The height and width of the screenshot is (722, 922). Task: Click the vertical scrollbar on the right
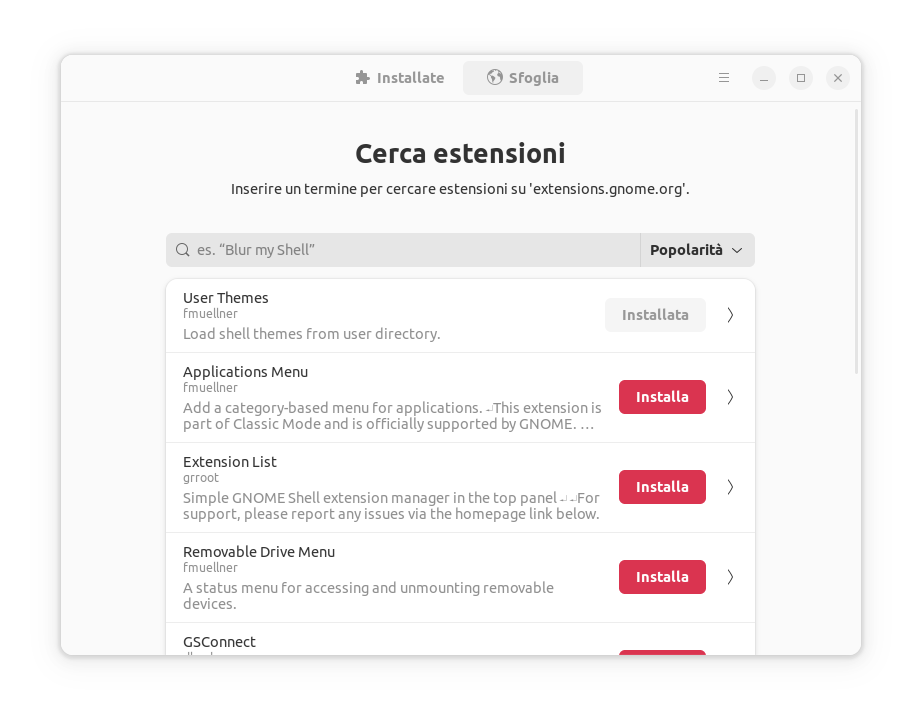pyautogui.click(x=857, y=240)
